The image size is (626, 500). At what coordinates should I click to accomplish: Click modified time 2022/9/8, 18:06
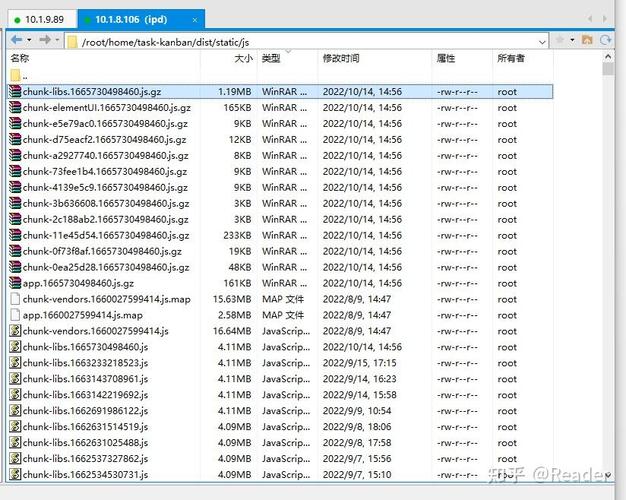pyautogui.click(x=357, y=427)
